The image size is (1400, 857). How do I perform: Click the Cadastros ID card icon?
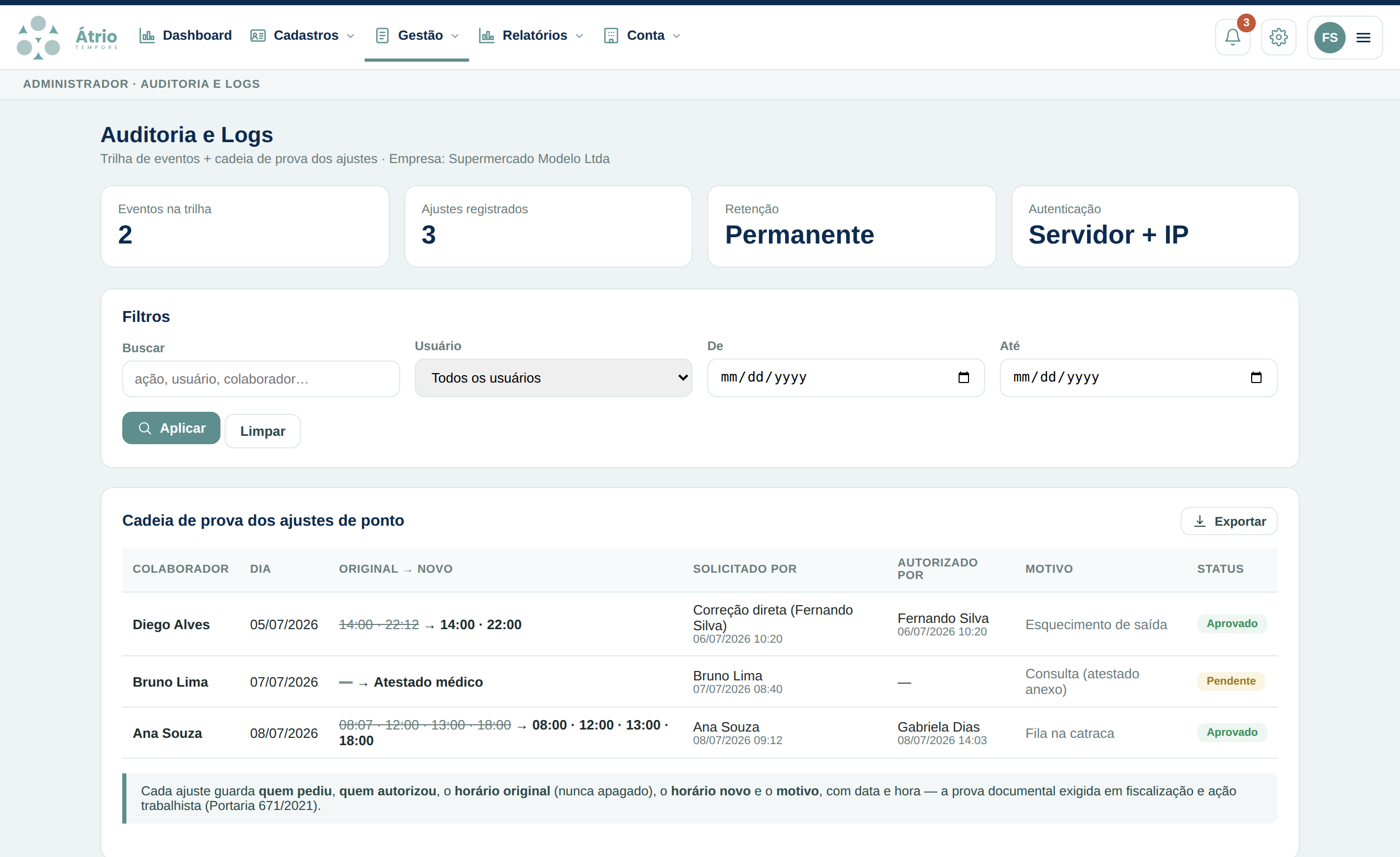click(x=258, y=36)
